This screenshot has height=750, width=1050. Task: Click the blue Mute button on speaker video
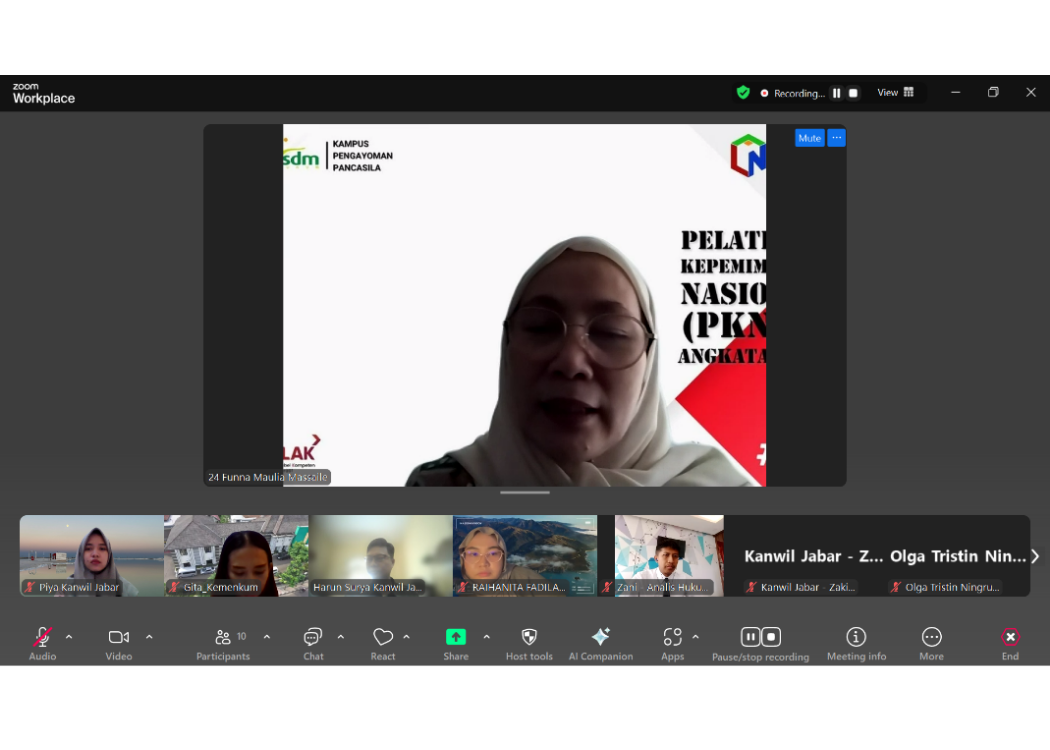pos(809,138)
